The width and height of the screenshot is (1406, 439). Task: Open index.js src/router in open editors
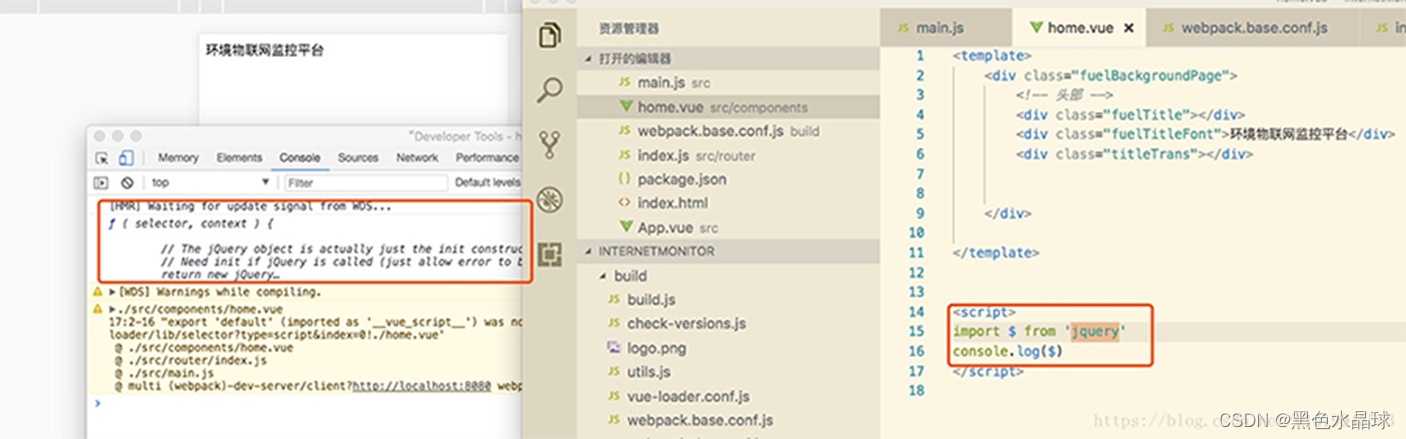729,155
